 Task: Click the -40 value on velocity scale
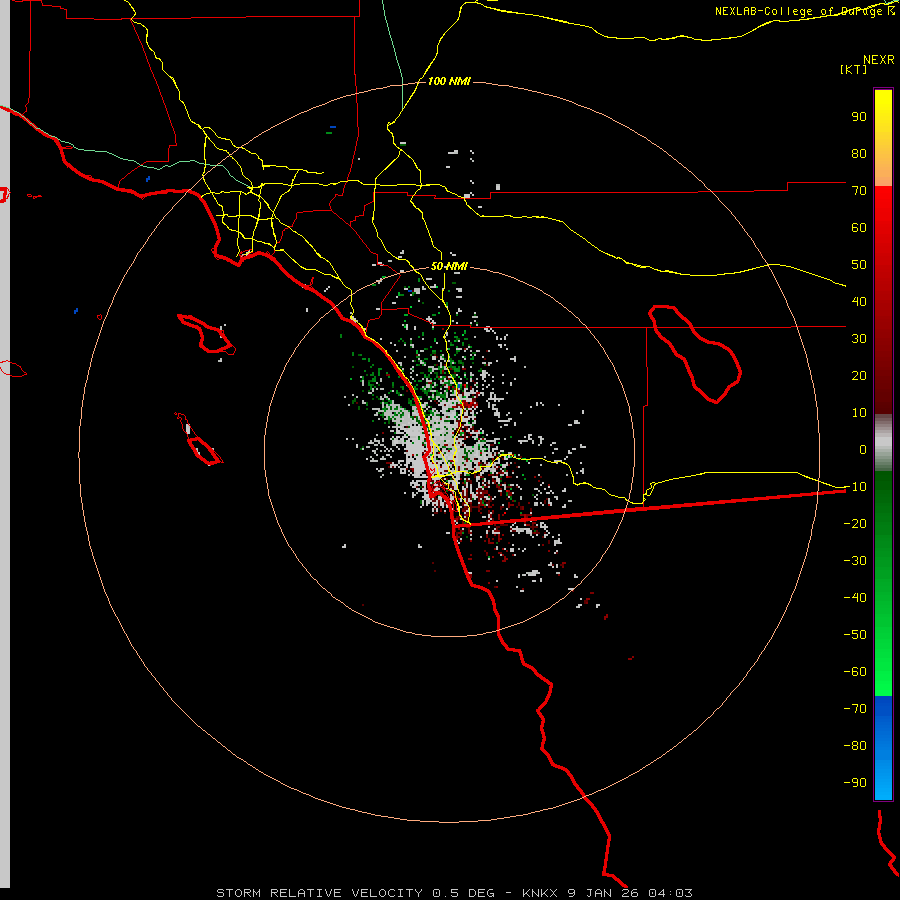click(x=855, y=598)
